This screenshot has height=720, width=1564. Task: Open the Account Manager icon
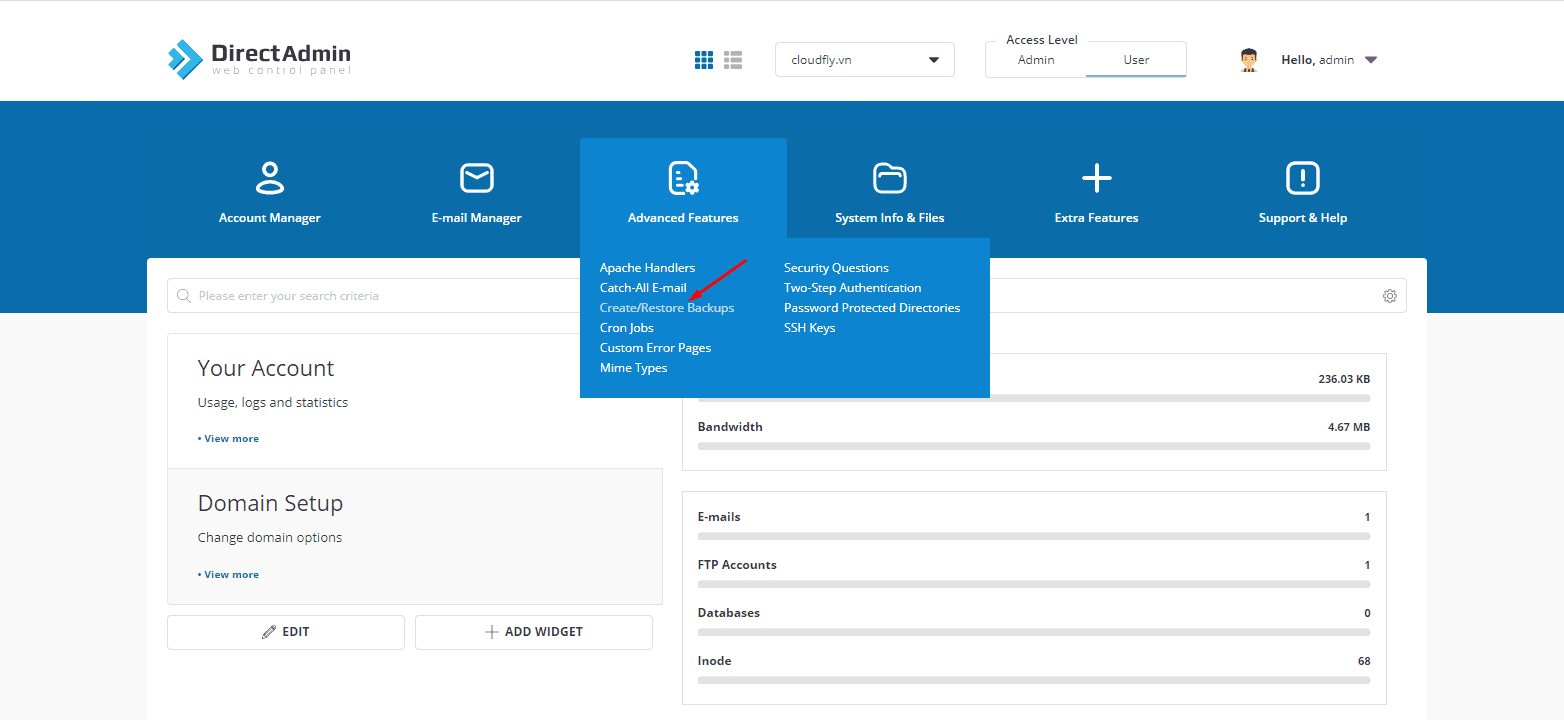(x=270, y=178)
